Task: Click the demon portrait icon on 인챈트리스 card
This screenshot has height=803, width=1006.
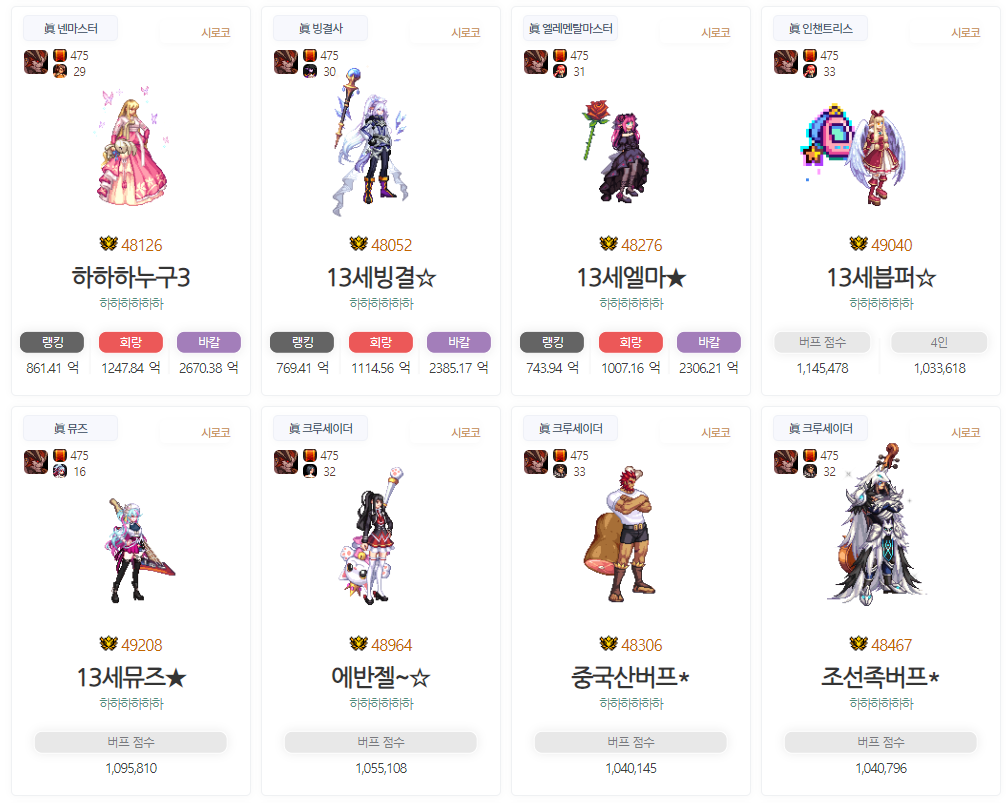Action: (x=785, y=62)
